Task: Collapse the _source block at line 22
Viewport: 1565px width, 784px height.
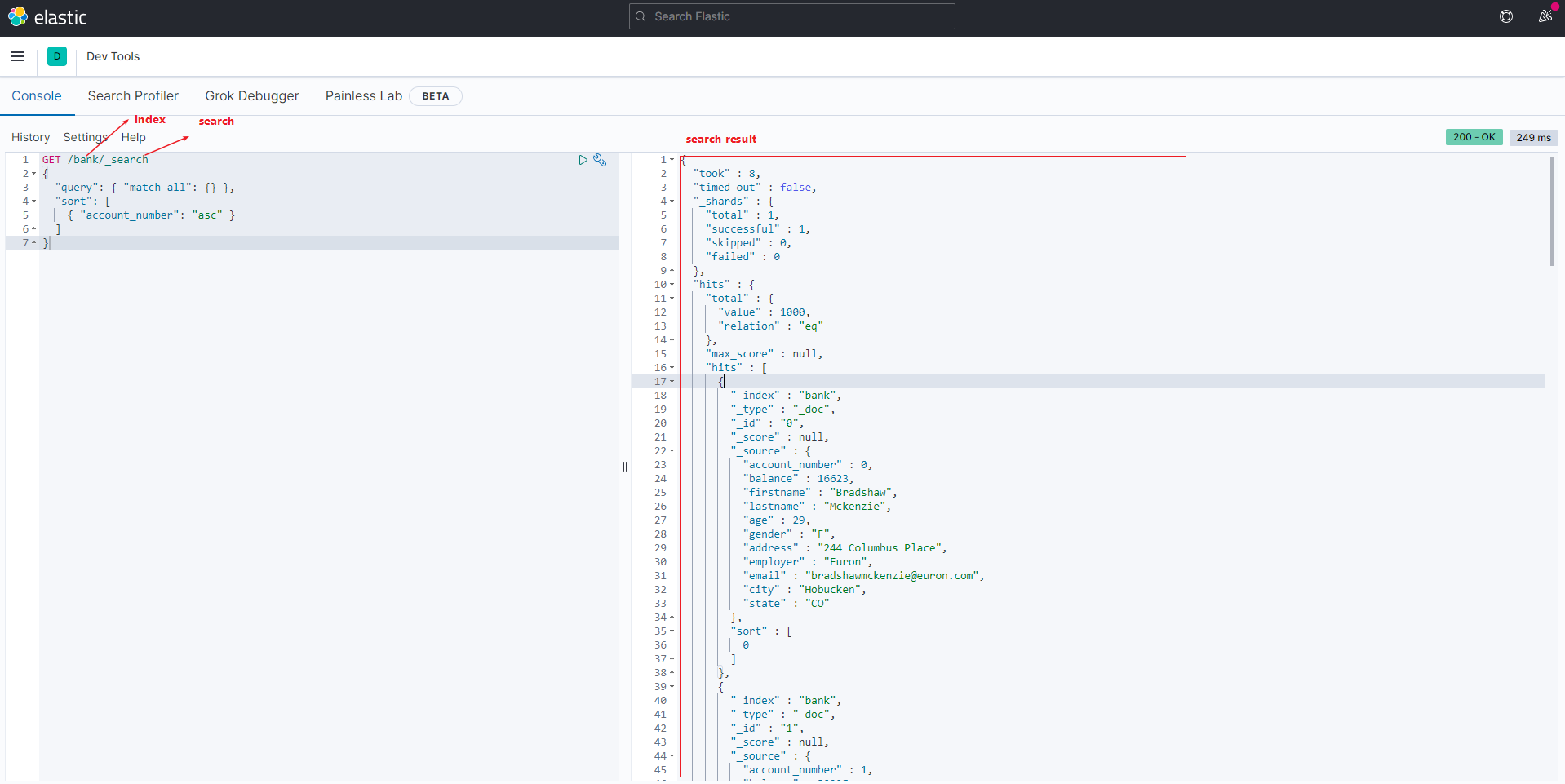Action: pos(672,451)
